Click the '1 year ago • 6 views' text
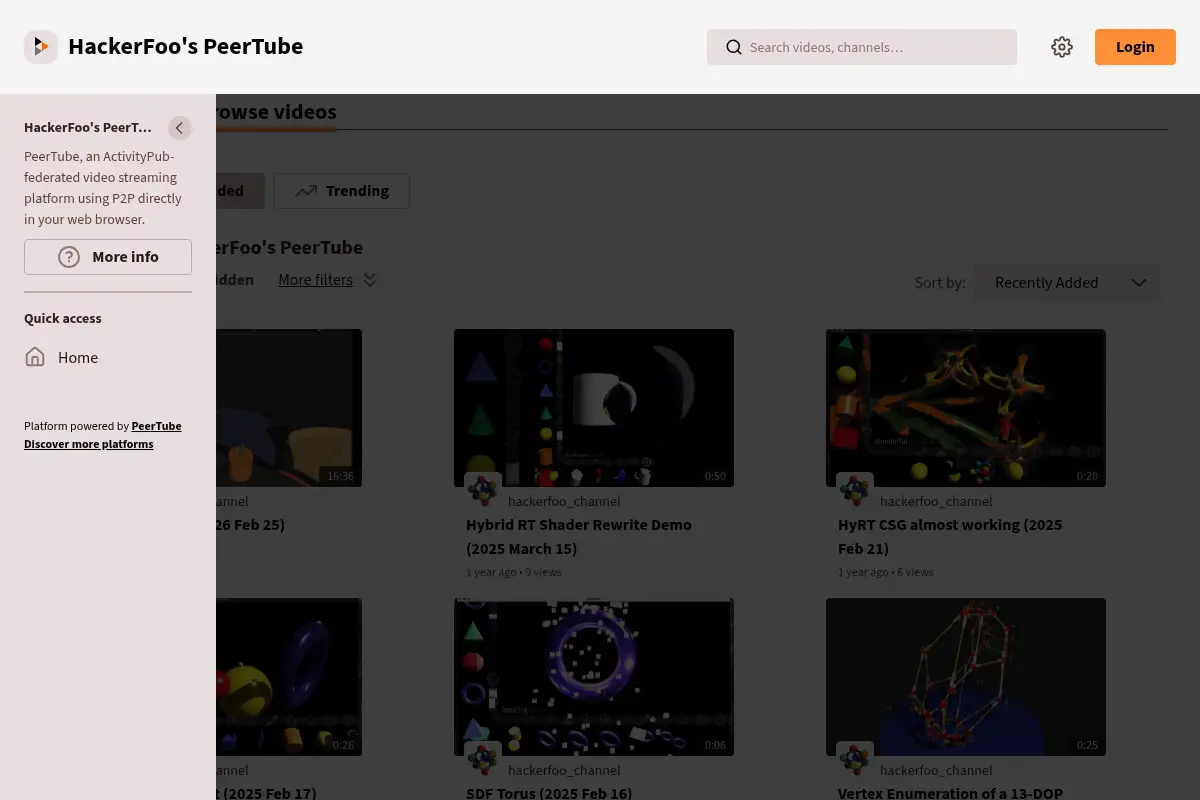 [x=886, y=572]
